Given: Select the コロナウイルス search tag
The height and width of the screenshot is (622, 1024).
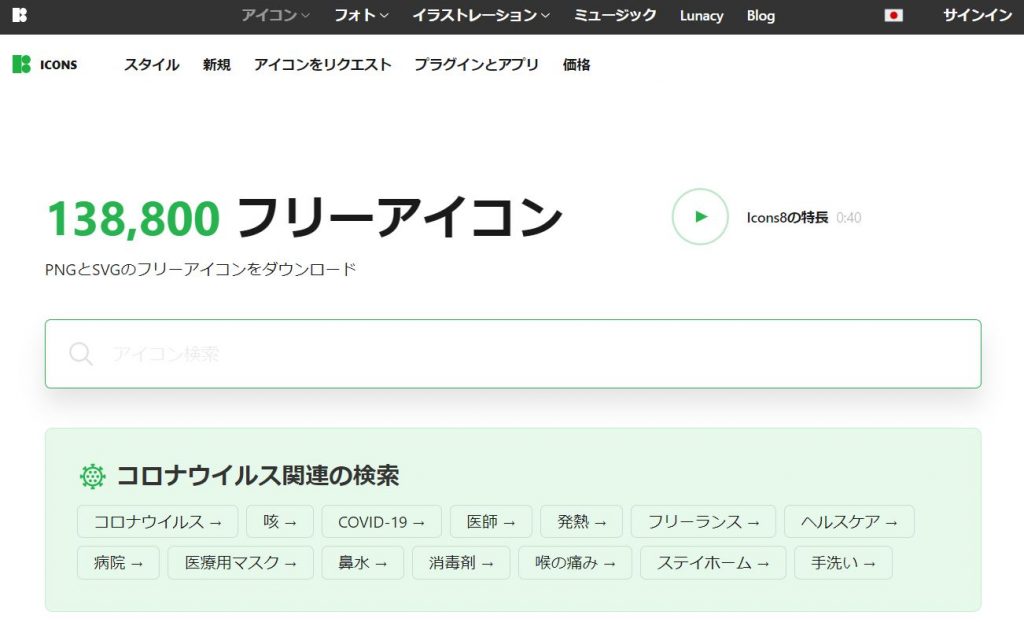Looking at the screenshot, I should [157, 521].
